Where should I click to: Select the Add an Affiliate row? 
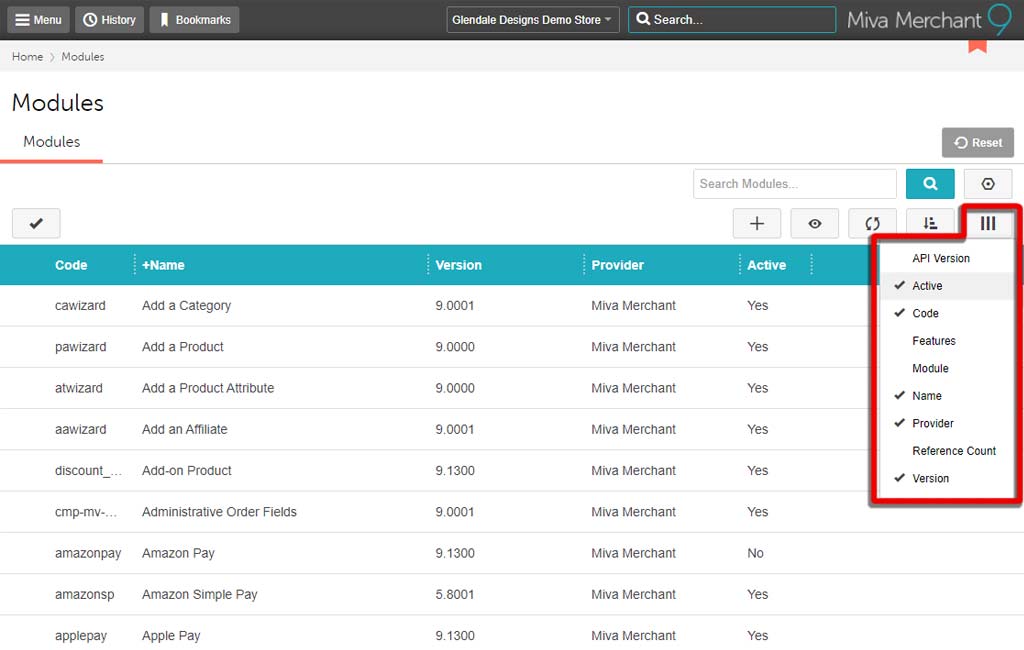pos(435,429)
